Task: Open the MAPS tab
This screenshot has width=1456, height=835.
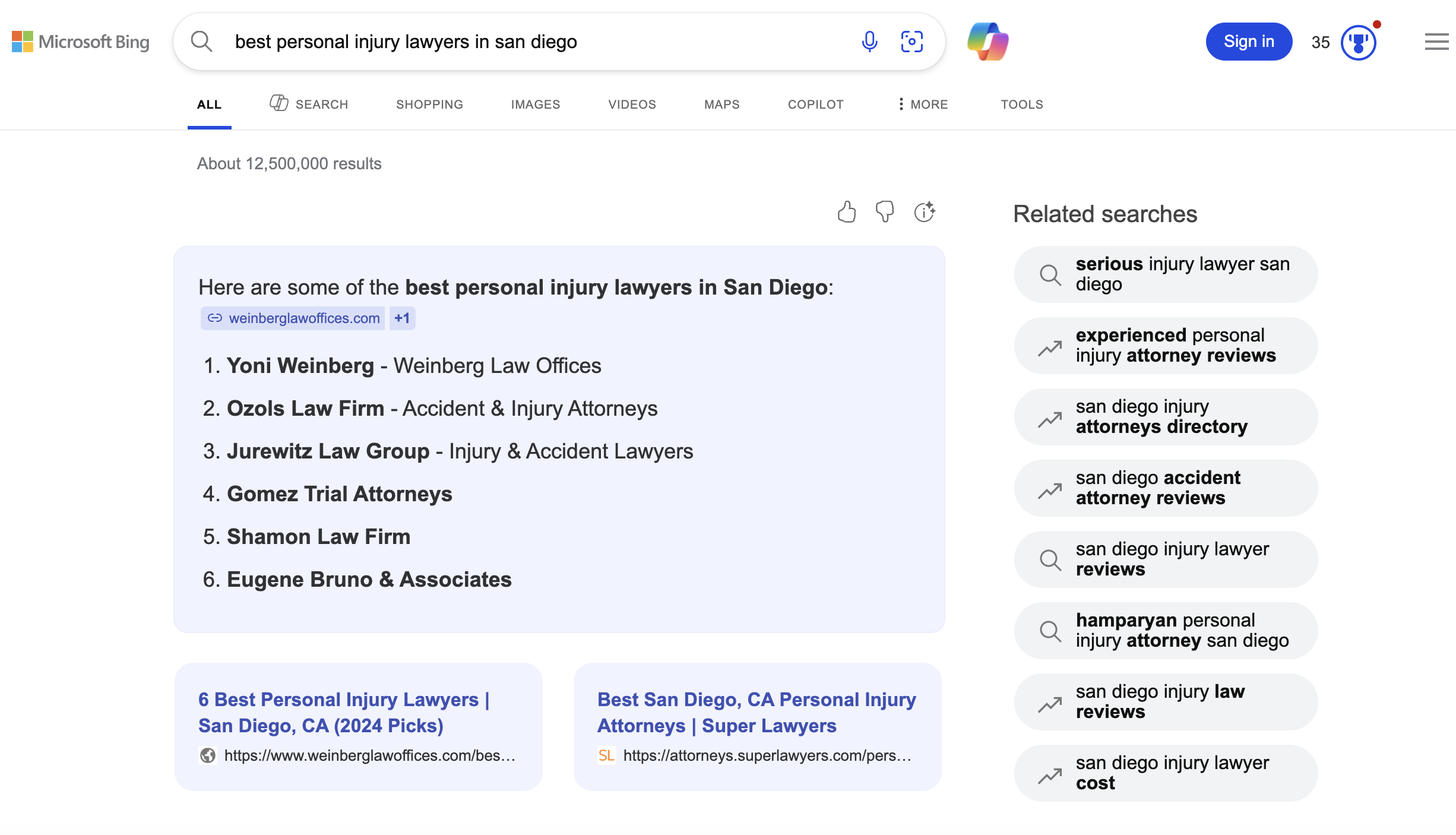Action: pyautogui.click(x=721, y=105)
